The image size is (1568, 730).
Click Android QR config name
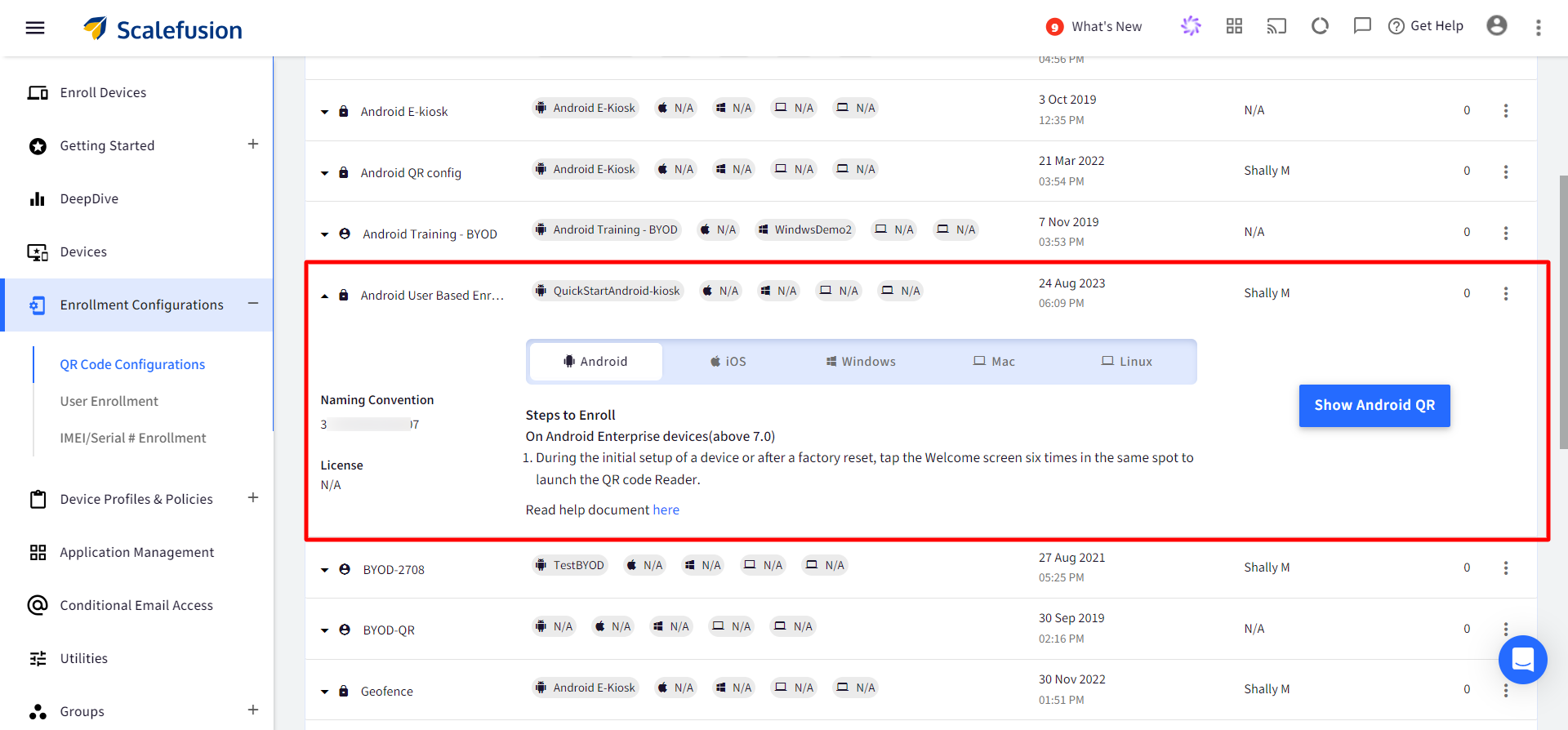pos(411,173)
